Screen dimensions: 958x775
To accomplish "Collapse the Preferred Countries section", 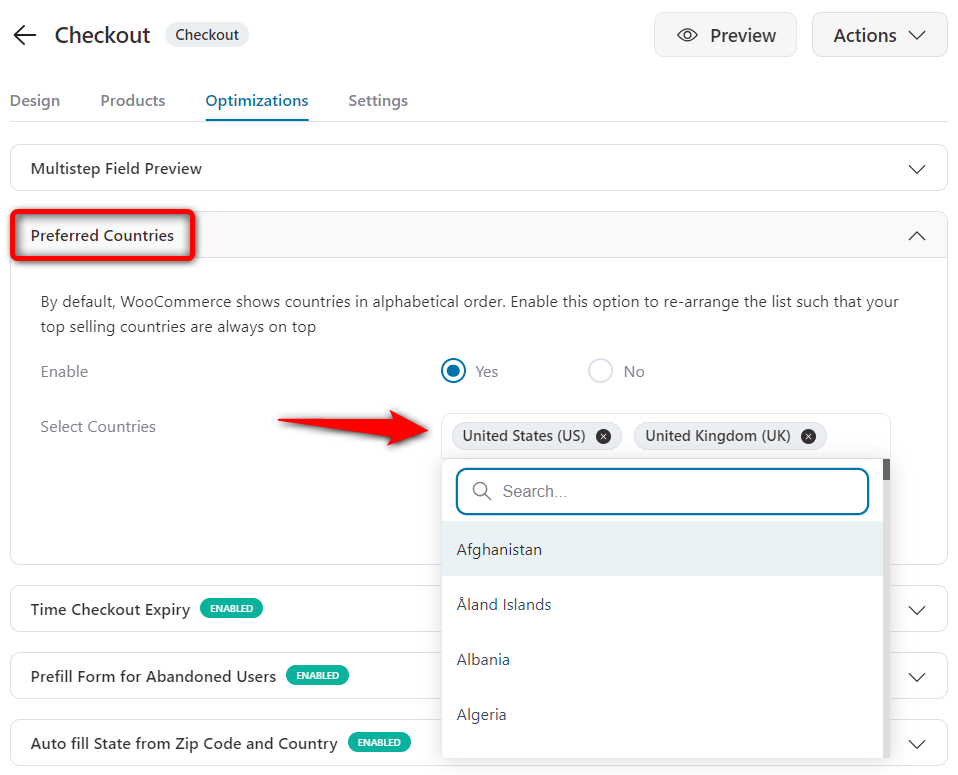I will click(x=917, y=235).
